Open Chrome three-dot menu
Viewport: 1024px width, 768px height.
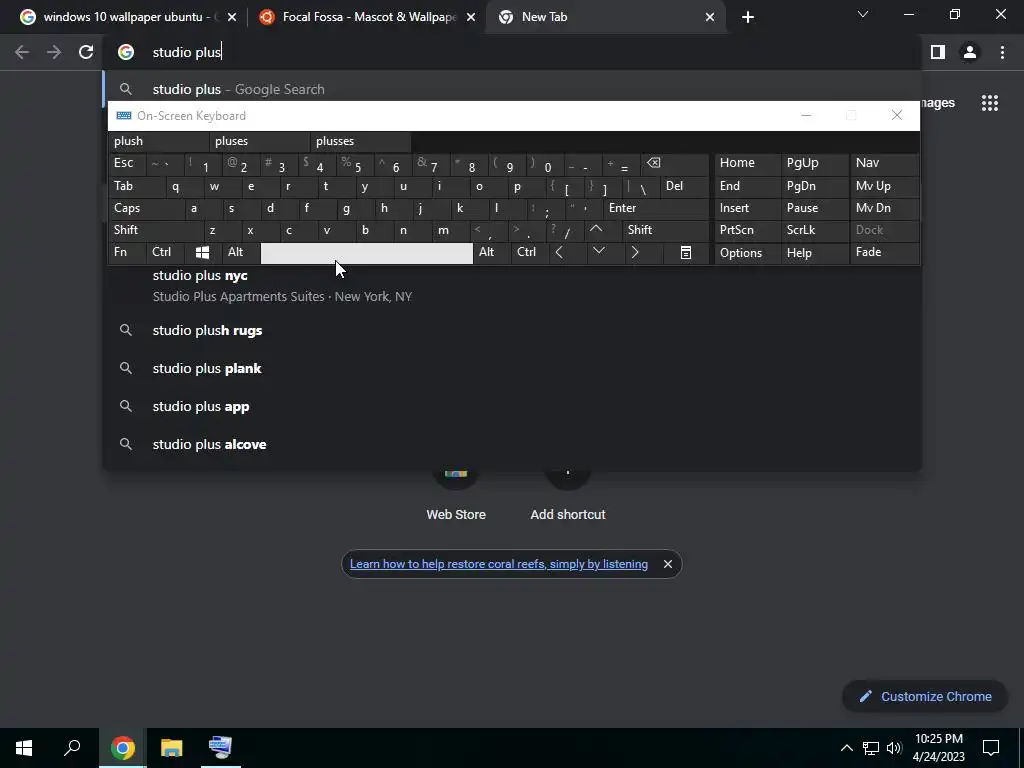(1002, 52)
